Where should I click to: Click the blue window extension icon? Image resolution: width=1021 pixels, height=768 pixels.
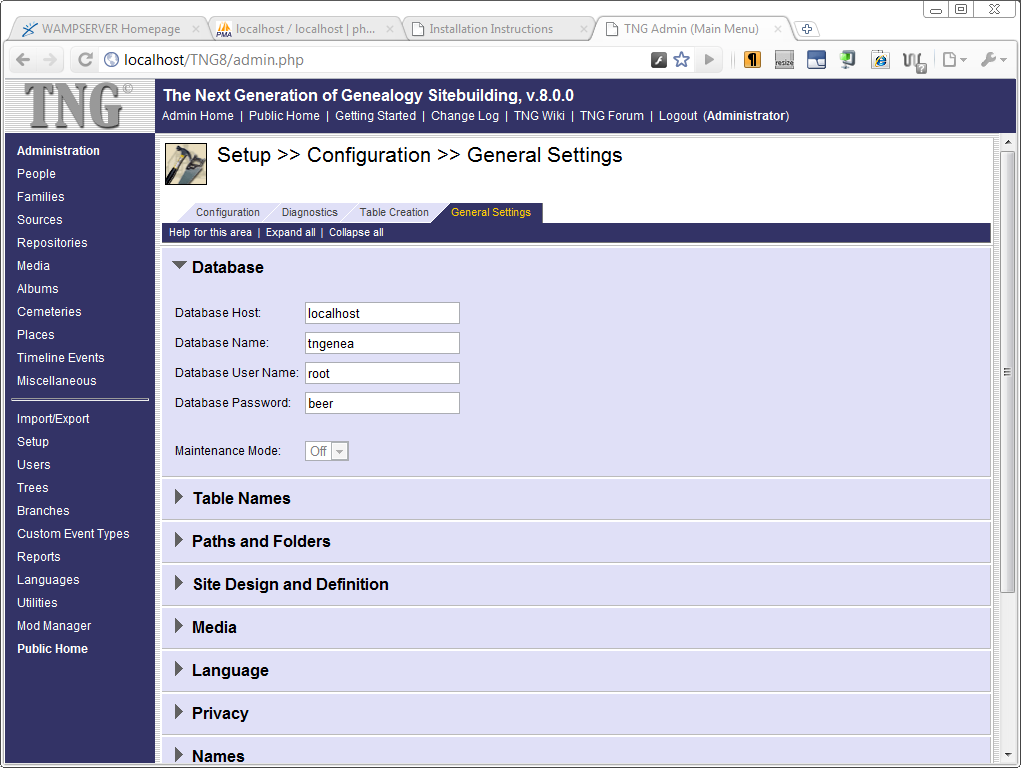(x=816, y=60)
